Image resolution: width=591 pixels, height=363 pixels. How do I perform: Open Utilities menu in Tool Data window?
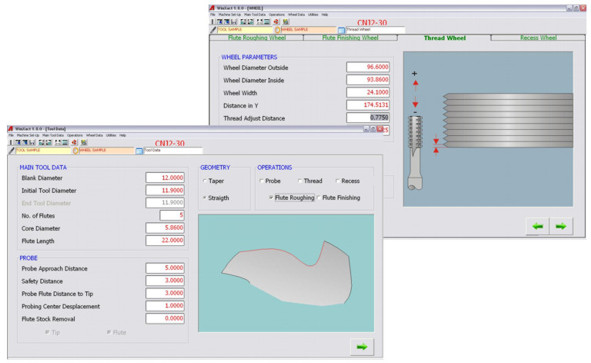click(x=111, y=135)
